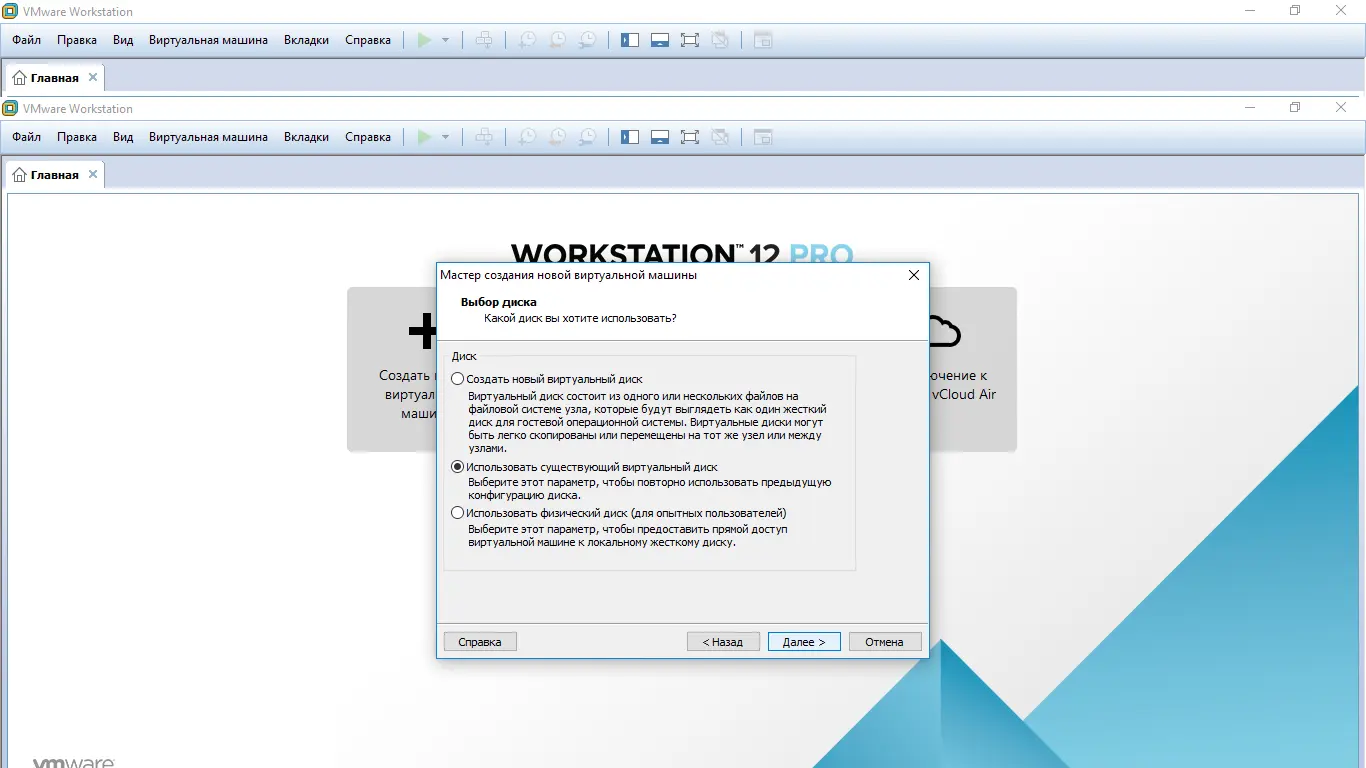This screenshot has height=768, width=1366.
Task: Close the new virtual machine wizard dialog
Action: (913, 275)
